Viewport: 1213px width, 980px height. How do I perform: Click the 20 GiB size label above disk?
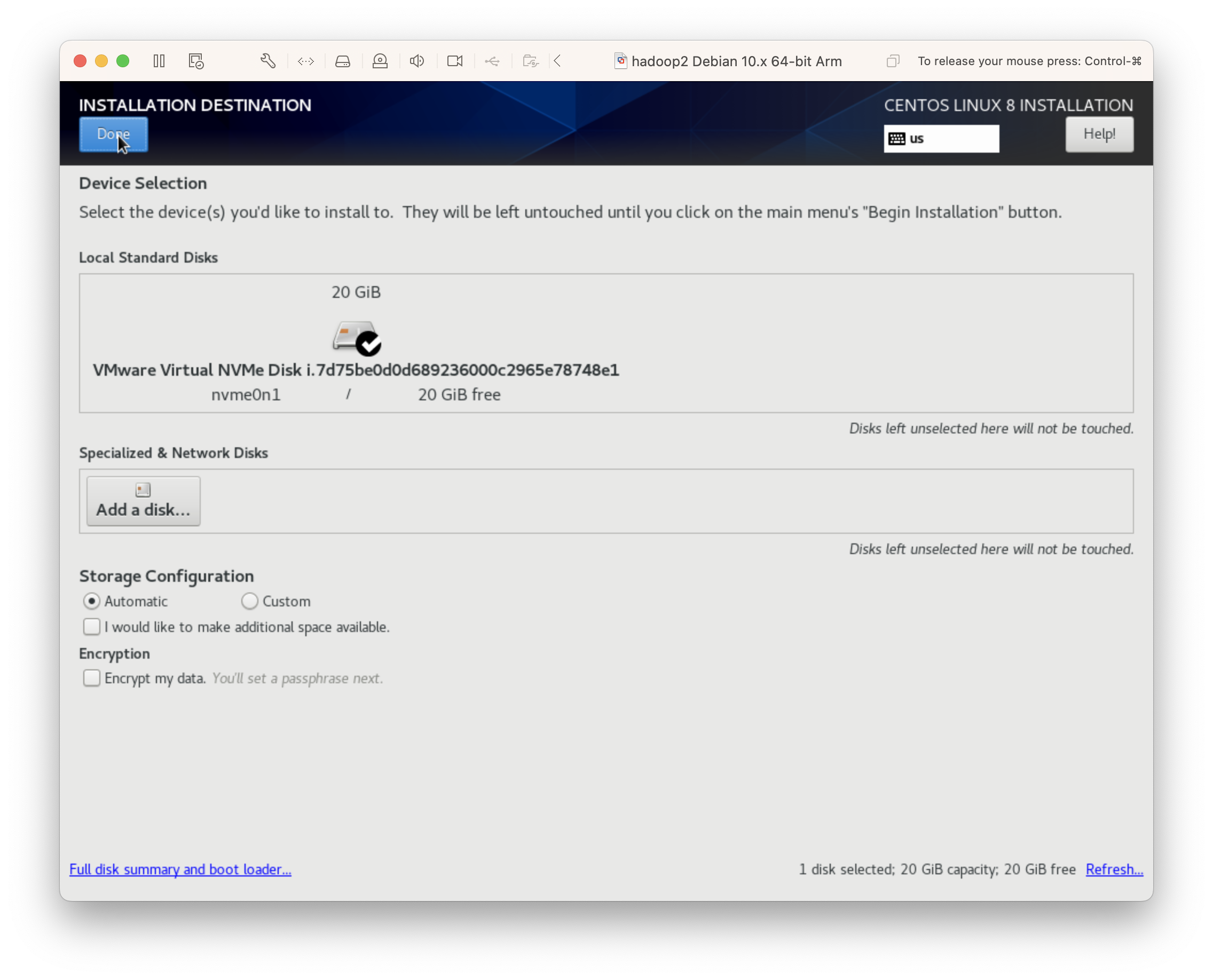pyautogui.click(x=356, y=293)
